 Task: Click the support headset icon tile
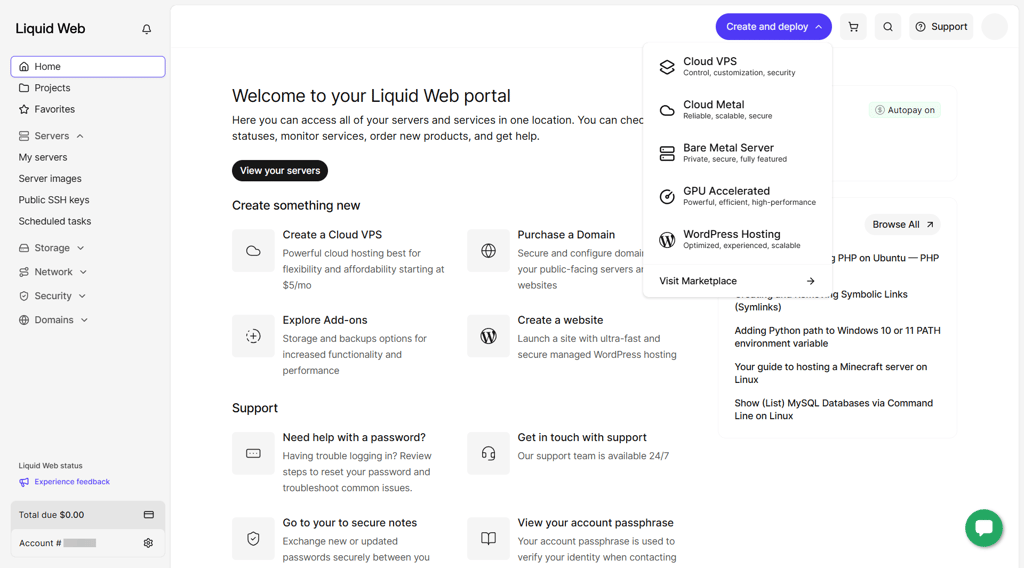point(488,453)
